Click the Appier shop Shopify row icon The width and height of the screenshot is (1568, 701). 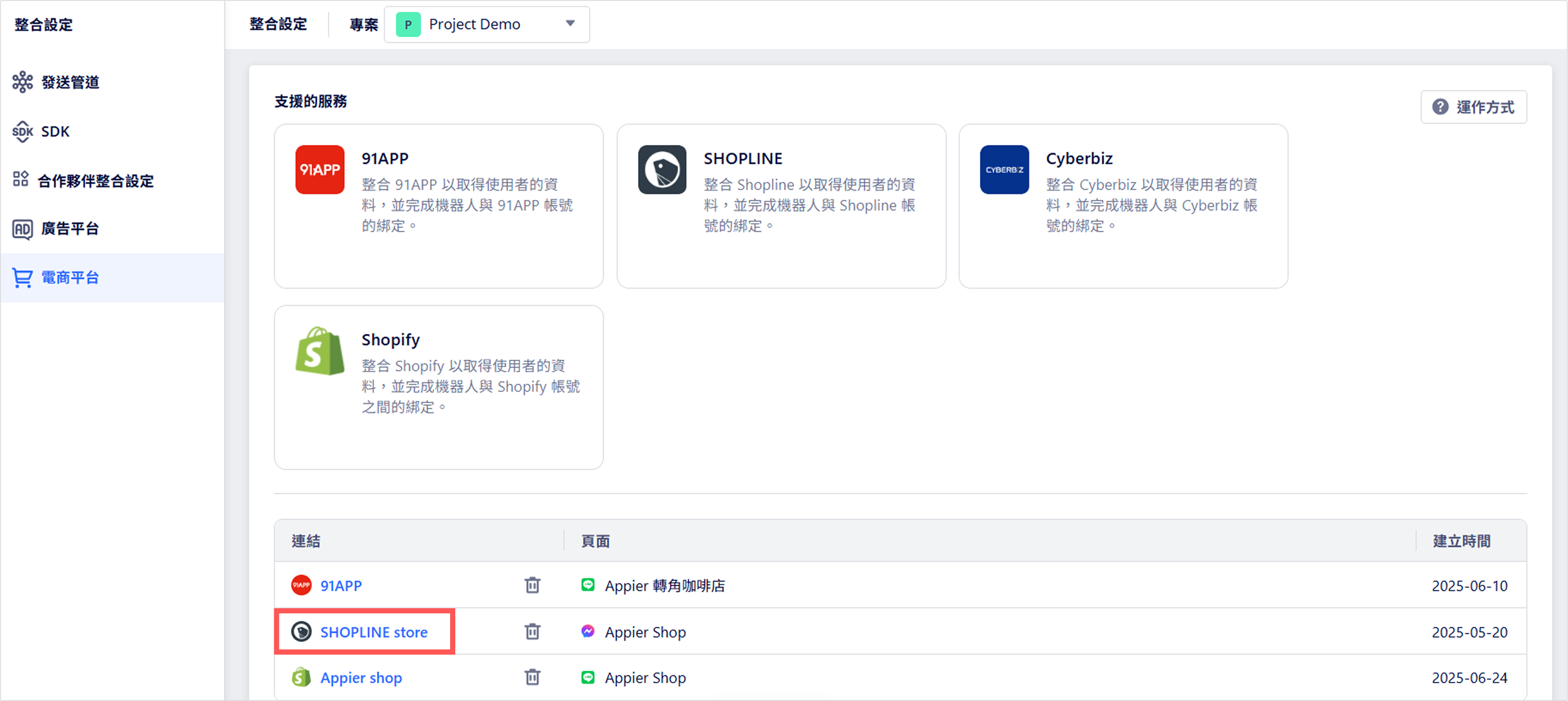[x=301, y=678]
